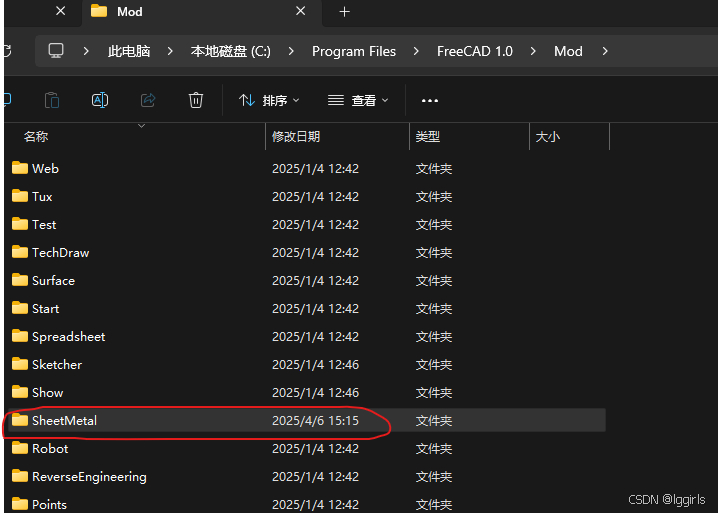Click the share icon in toolbar
The width and height of the screenshot is (718, 513).
click(x=148, y=100)
